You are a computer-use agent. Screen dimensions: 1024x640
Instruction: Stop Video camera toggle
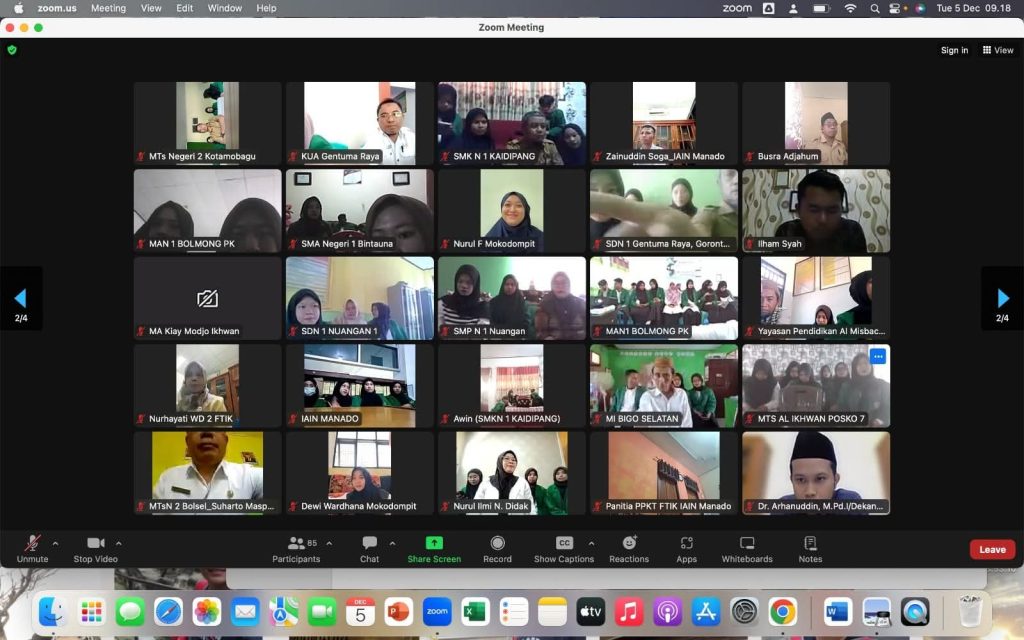pyautogui.click(x=95, y=547)
